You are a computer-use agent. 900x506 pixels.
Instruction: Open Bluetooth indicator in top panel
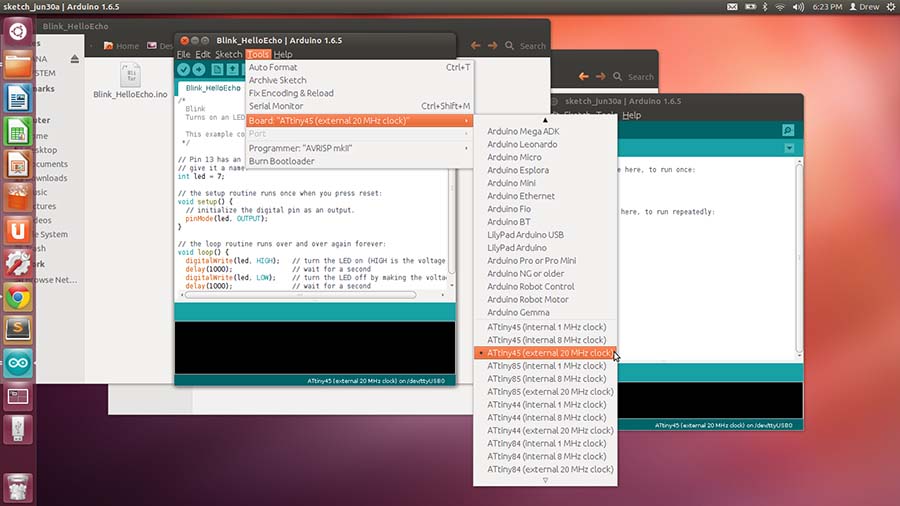tap(765, 7)
